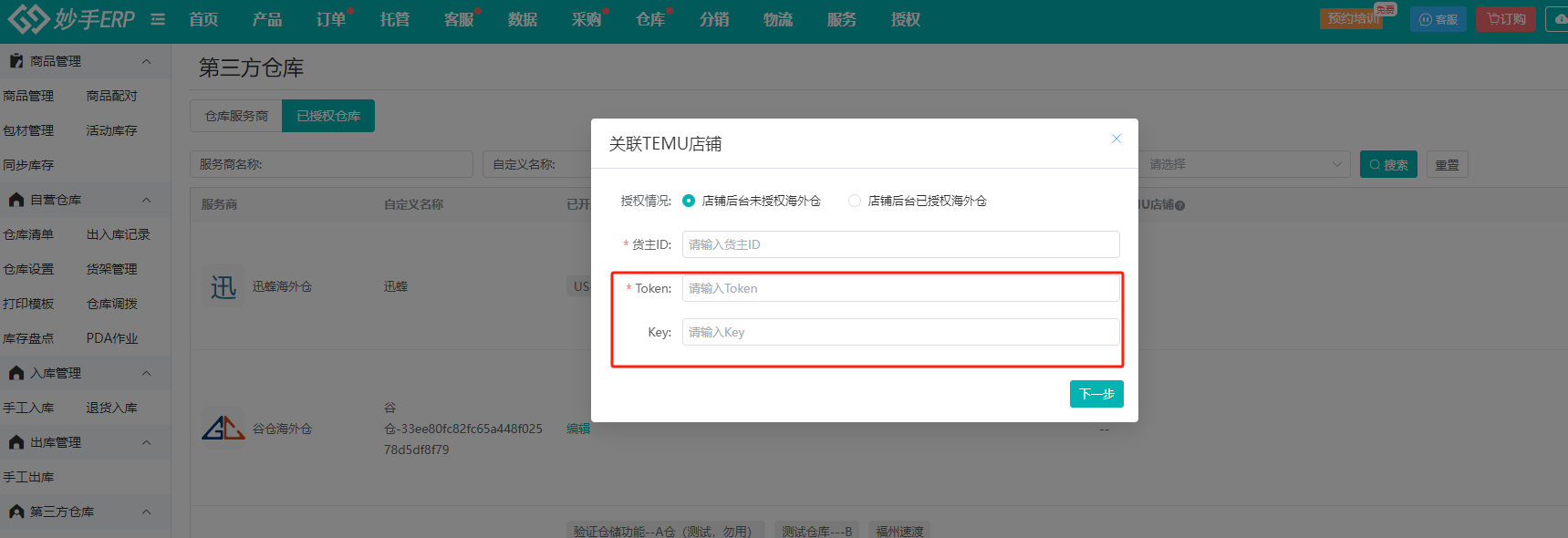Open 数据 menu in top navigation
1568x538 pixels.
(x=523, y=19)
